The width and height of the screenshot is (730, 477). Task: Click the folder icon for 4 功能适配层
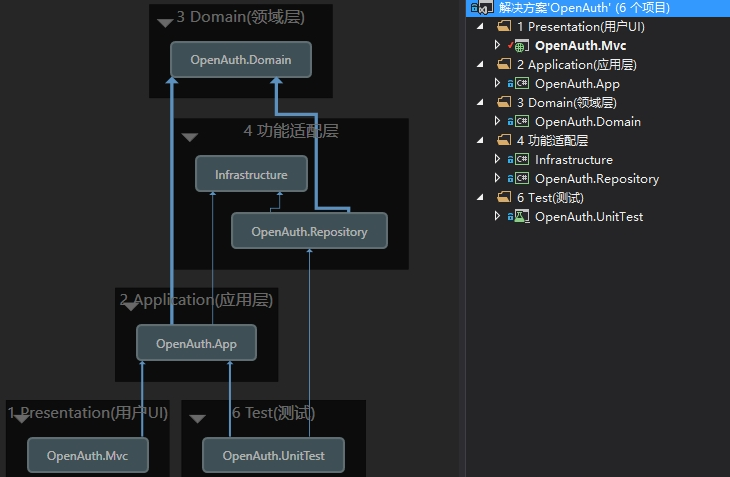(504, 141)
